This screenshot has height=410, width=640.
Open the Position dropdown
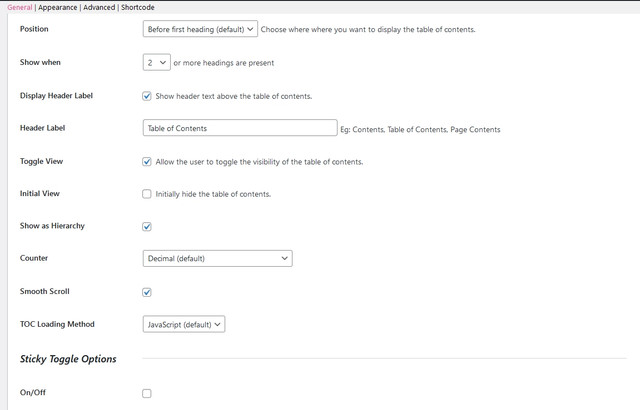click(x=200, y=29)
